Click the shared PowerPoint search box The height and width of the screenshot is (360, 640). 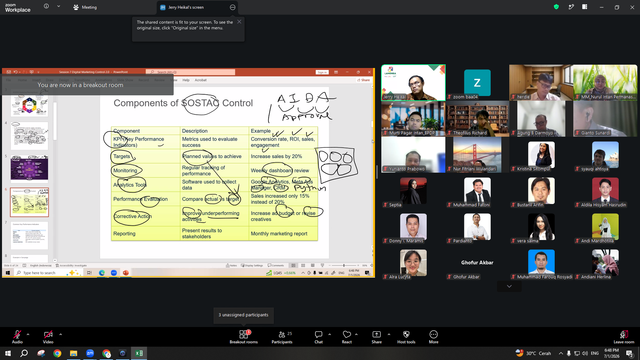pos(191,72)
